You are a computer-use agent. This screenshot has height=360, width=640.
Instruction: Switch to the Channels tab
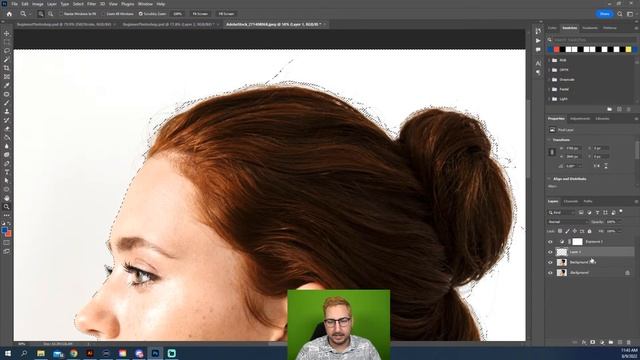(x=571, y=201)
